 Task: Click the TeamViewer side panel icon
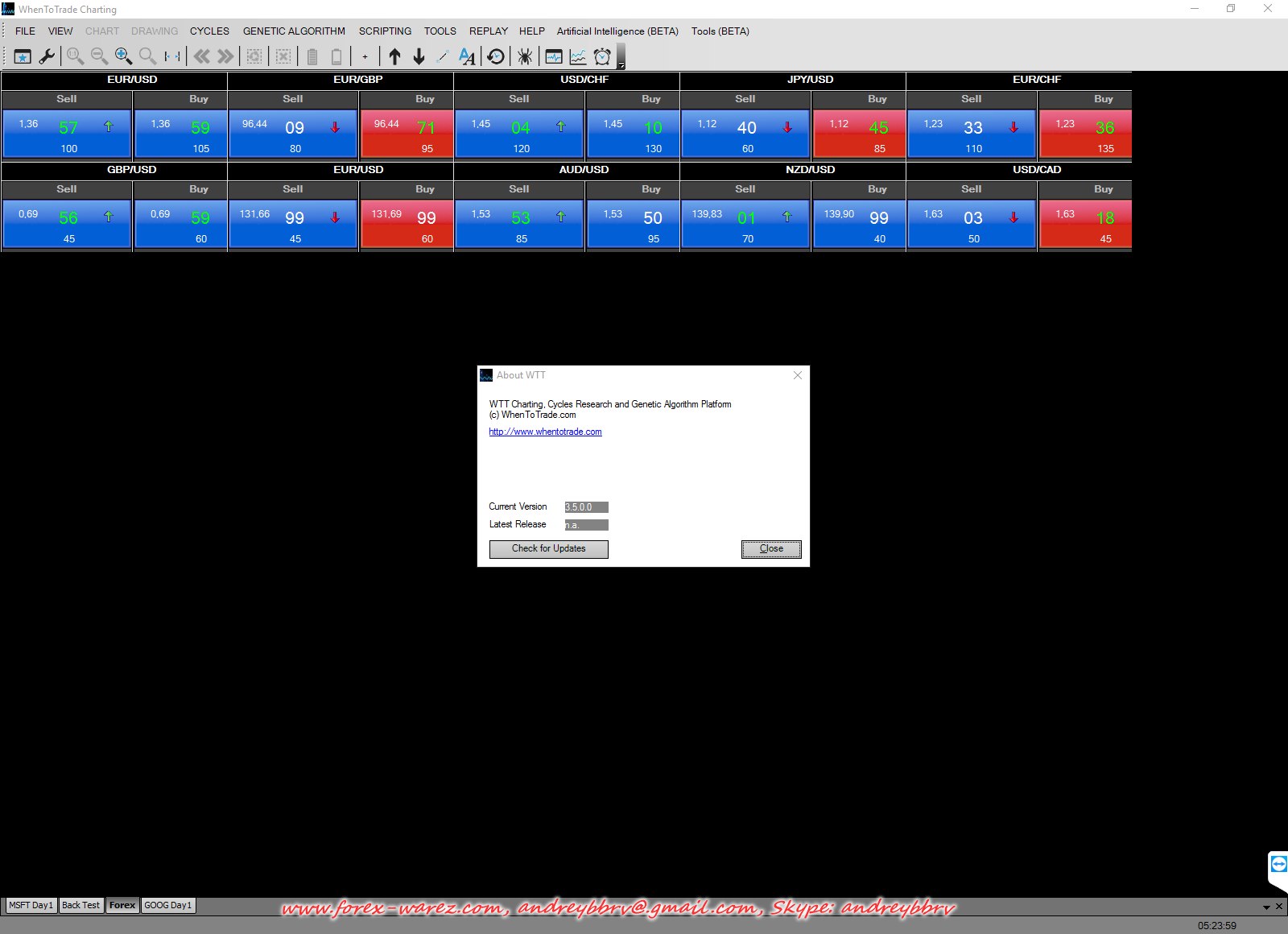[x=1278, y=865]
